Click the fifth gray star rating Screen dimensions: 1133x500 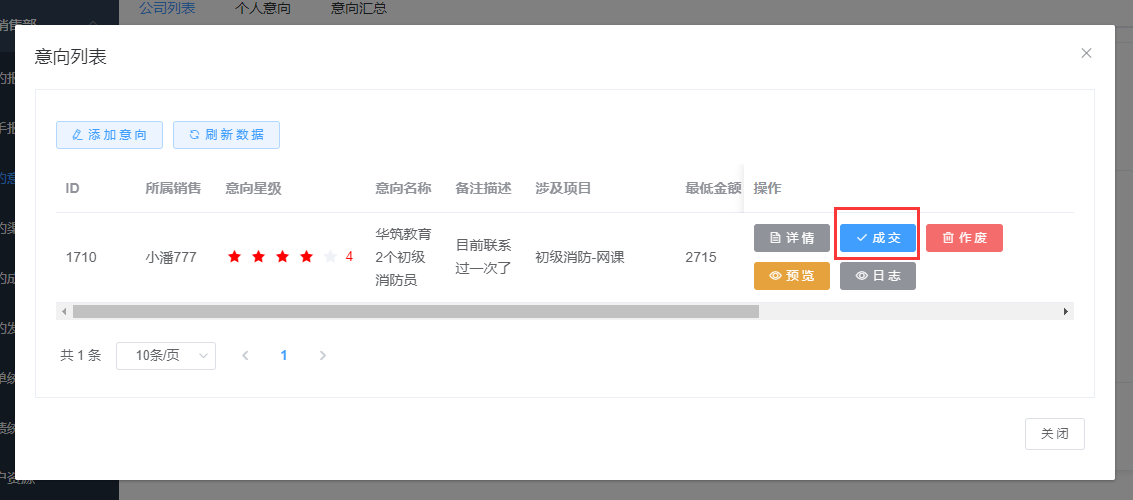[x=331, y=257]
